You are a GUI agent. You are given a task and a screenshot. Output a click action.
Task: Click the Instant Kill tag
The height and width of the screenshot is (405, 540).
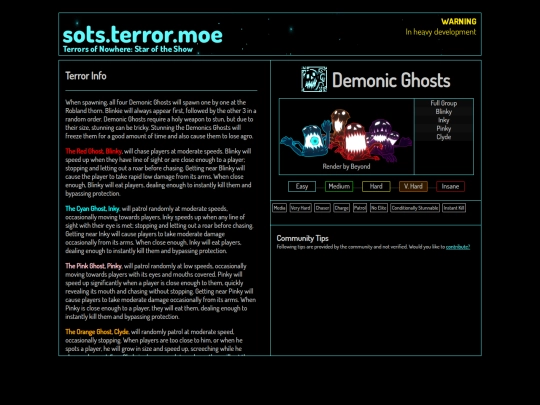click(x=454, y=208)
